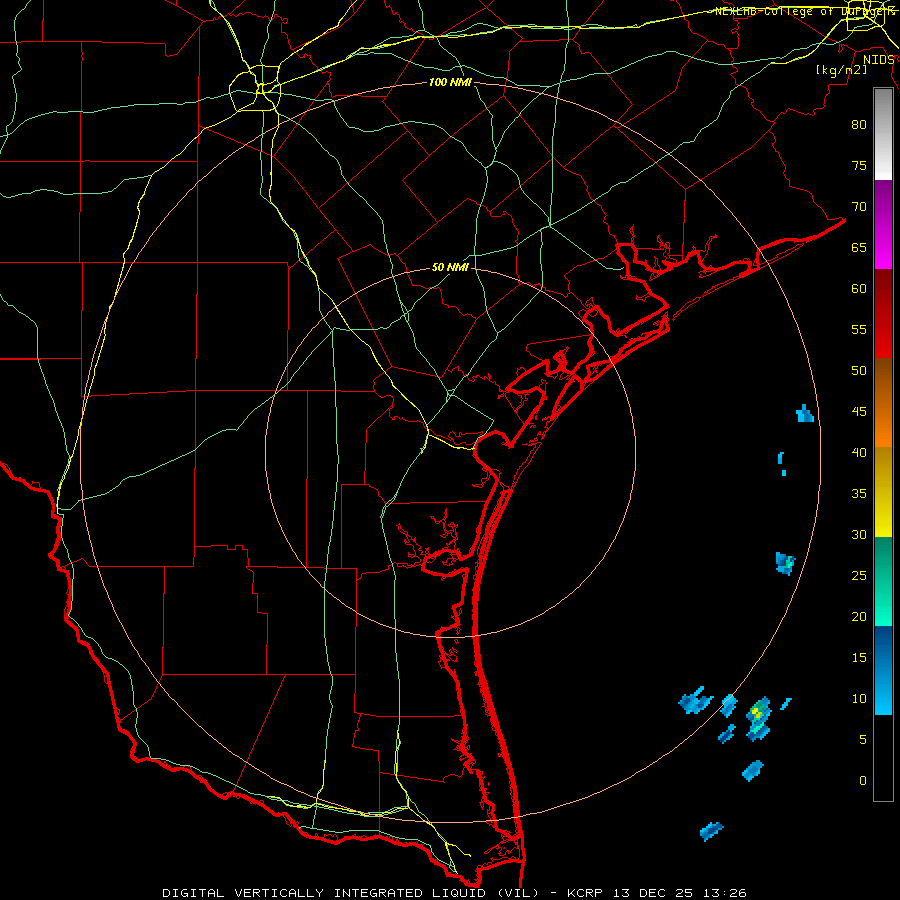The height and width of the screenshot is (900, 900).
Task: Click the yellow segment of the color bar
Action: coord(883,492)
